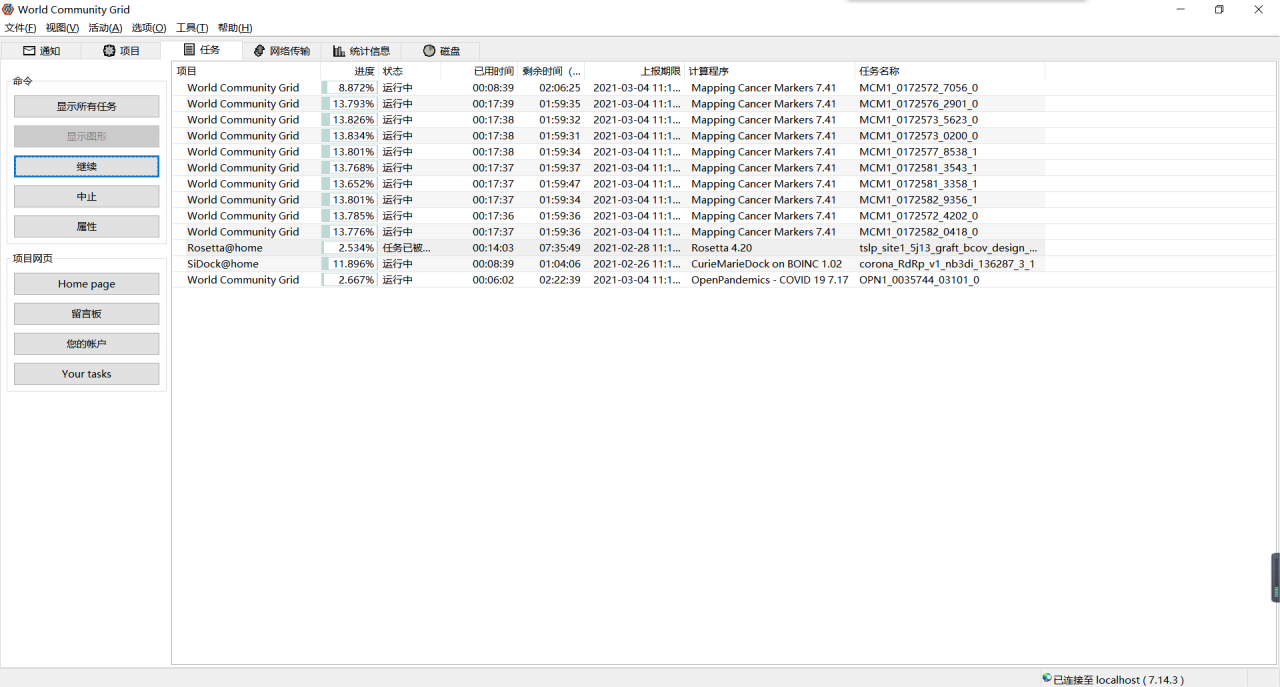Click the 任务已被... status of Rosetta task
This screenshot has height=687, width=1280.
point(406,248)
